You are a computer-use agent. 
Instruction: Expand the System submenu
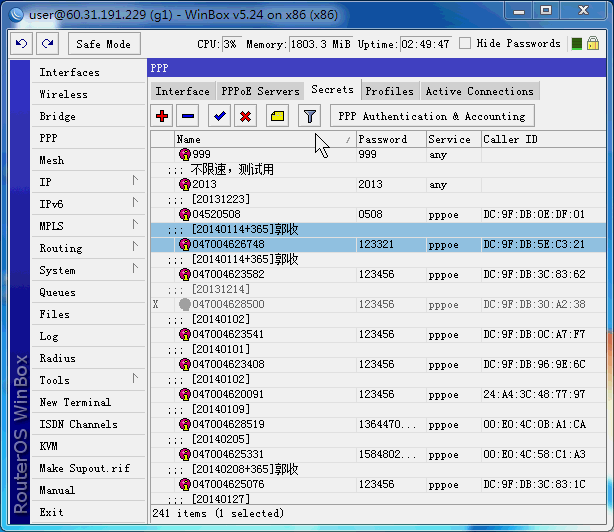coord(90,270)
